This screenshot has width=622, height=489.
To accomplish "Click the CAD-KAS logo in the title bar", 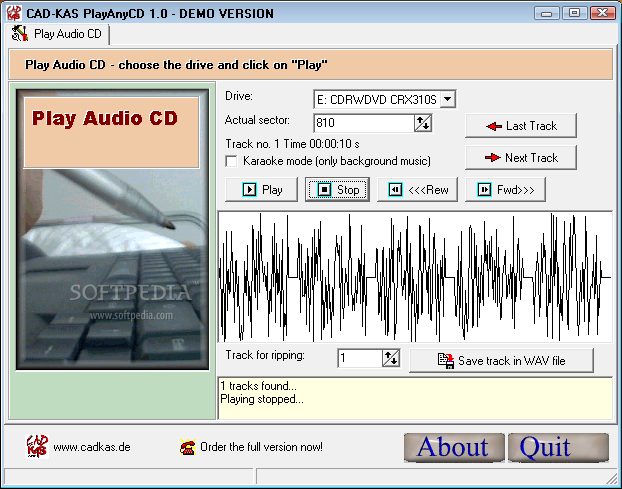I will point(14,13).
